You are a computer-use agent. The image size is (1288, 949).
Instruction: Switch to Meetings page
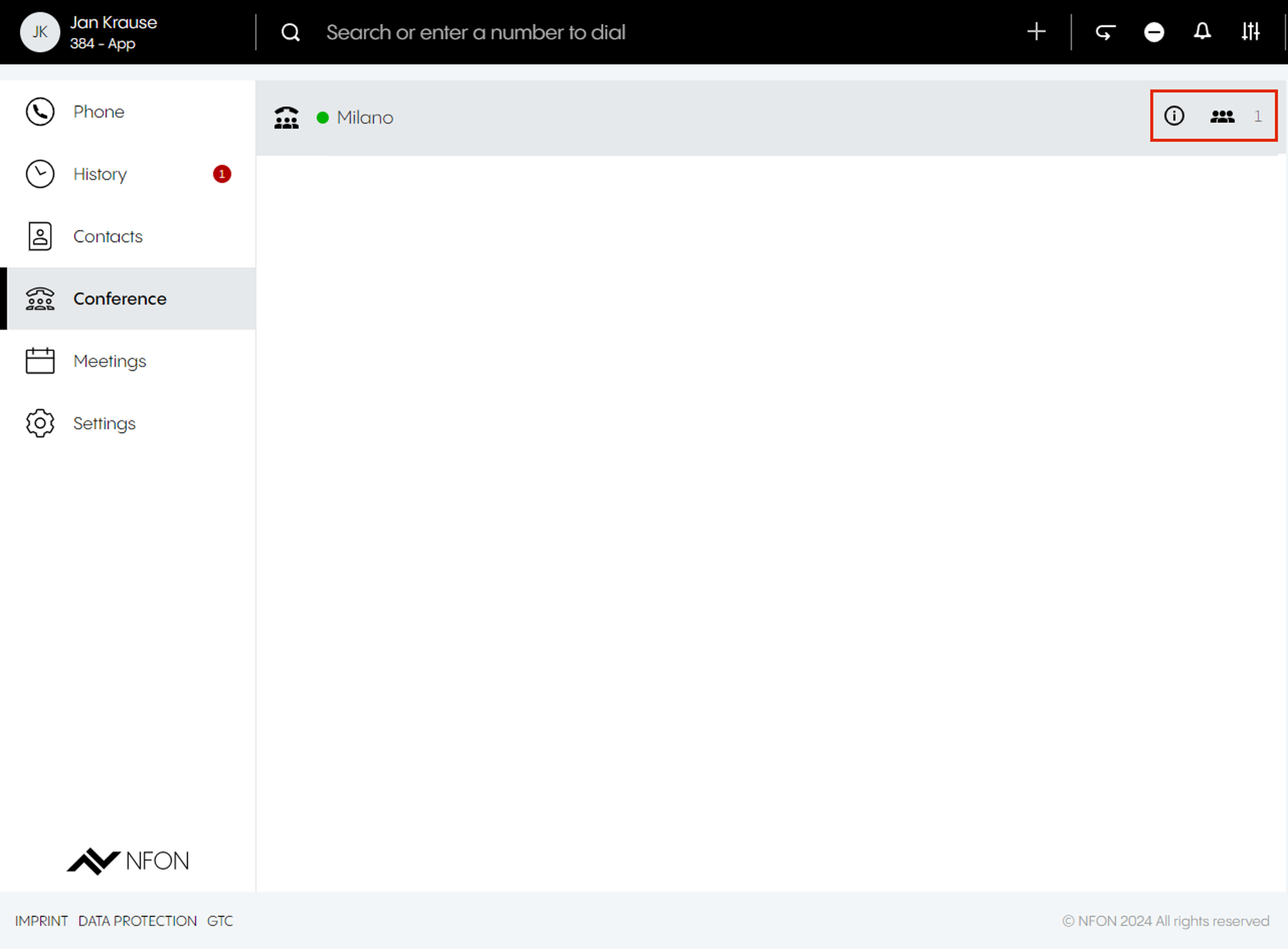[109, 361]
